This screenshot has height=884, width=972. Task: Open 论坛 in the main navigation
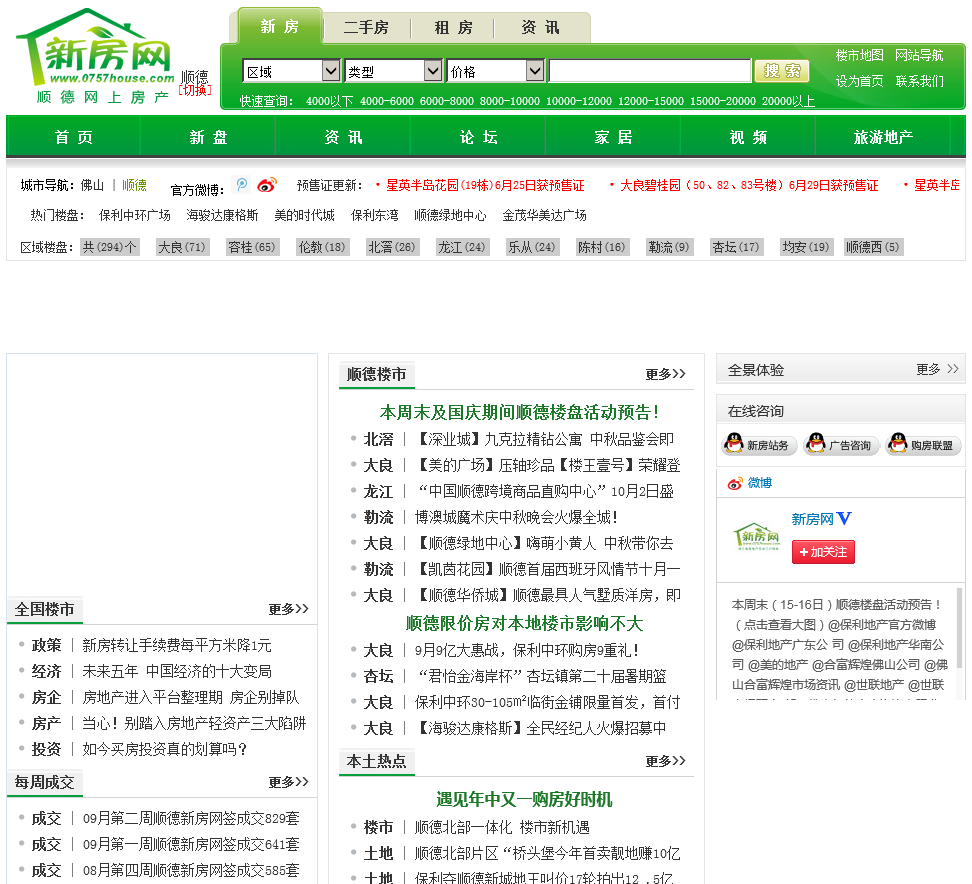[478, 137]
